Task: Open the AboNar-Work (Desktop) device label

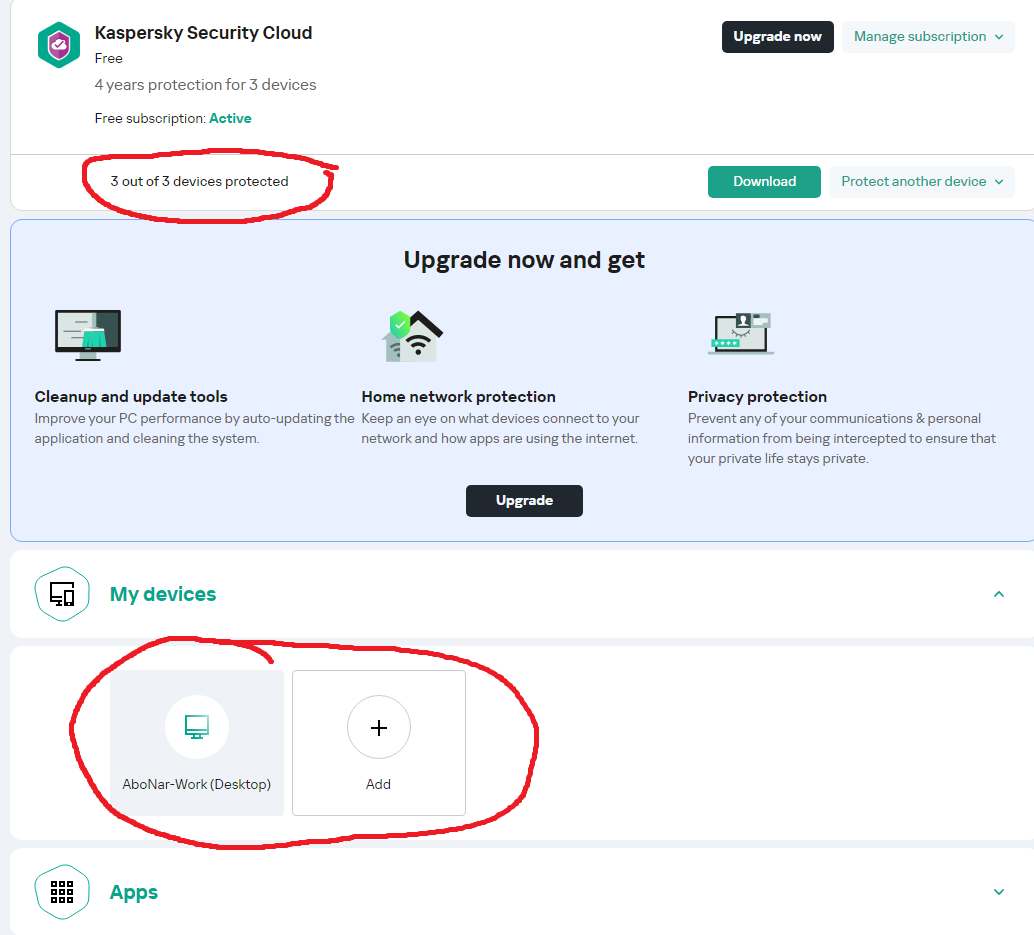Action: click(x=197, y=784)
